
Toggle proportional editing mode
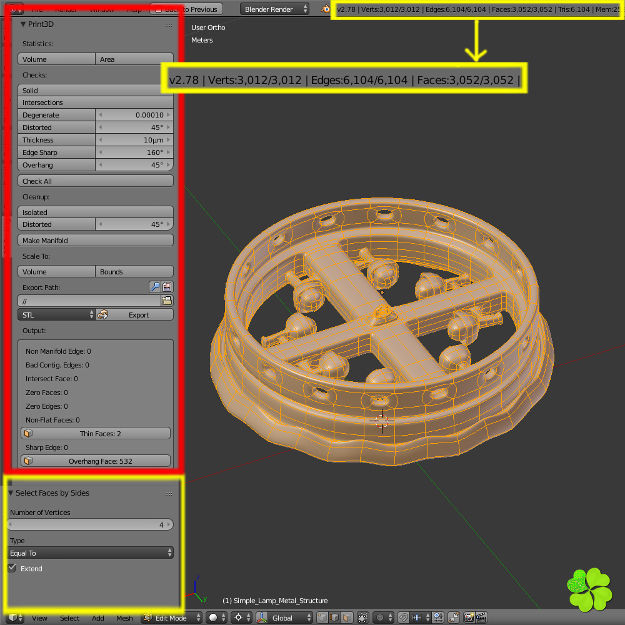pos(383,617)
